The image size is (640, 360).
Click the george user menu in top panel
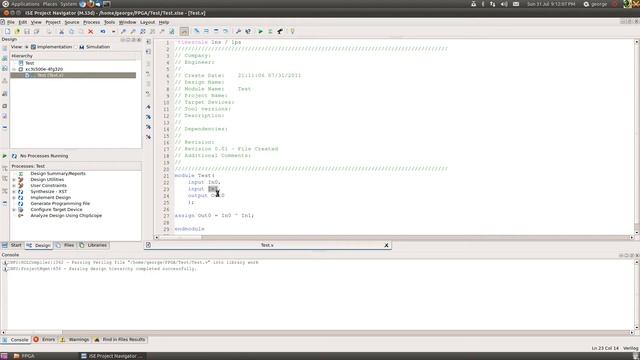point(596,4)
